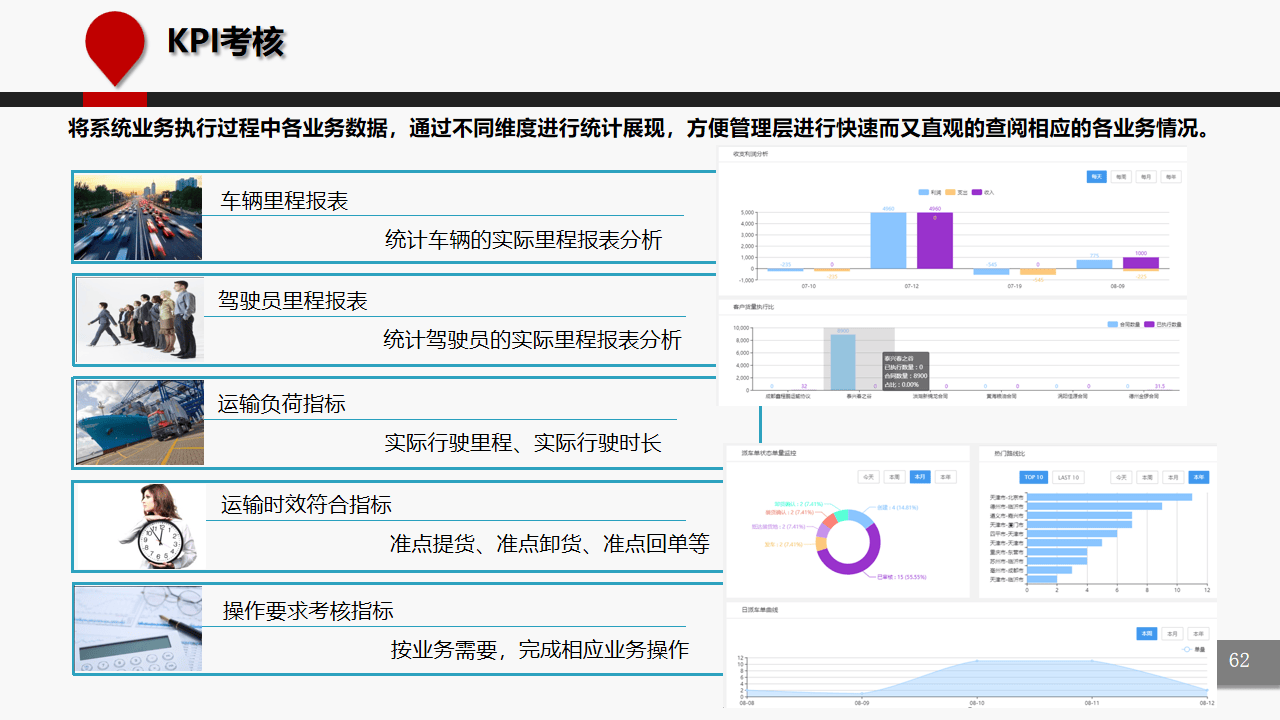Viewport: 1280px width, 720px height.
Task: Click the text 按业务需要,完成相应业务操作
Action: (540, 650)
